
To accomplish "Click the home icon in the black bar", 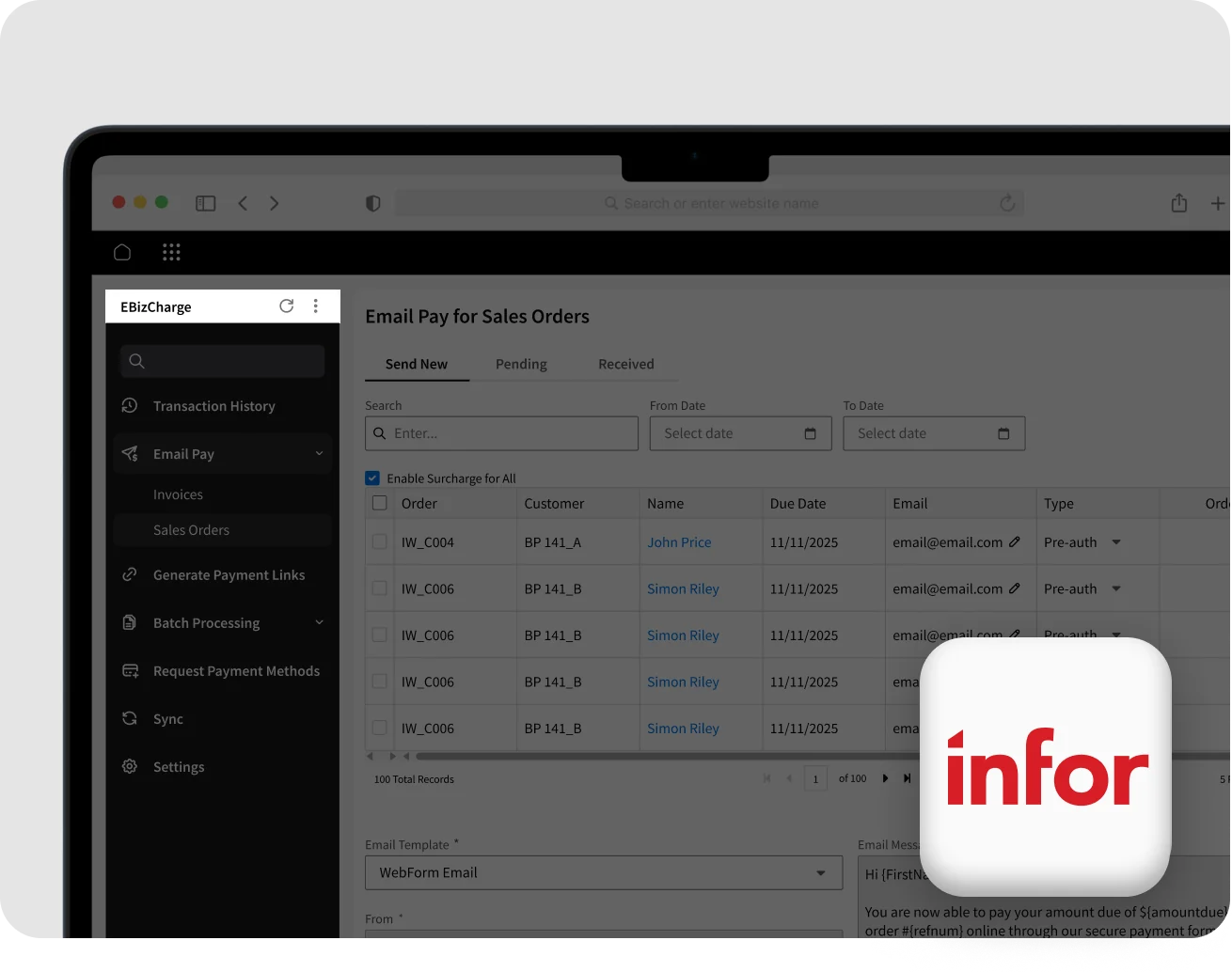I will (122, 252).
